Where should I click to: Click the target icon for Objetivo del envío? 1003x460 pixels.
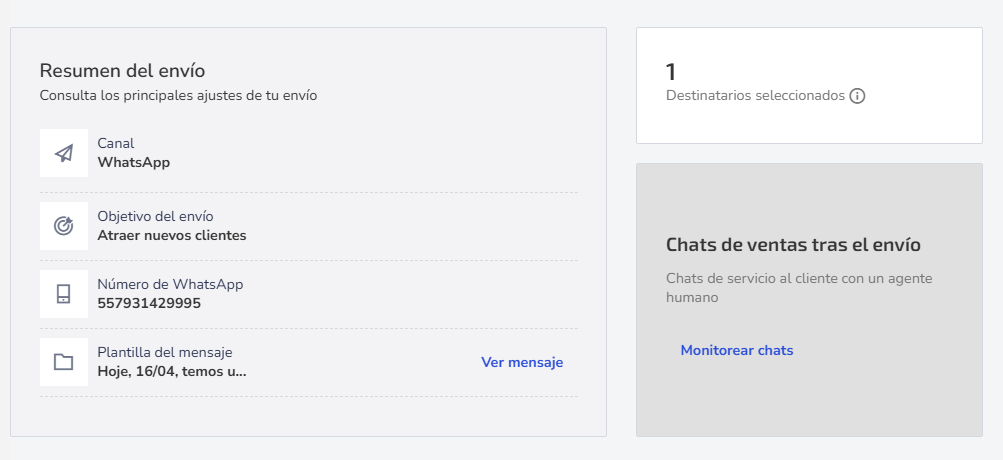(63, 226)
